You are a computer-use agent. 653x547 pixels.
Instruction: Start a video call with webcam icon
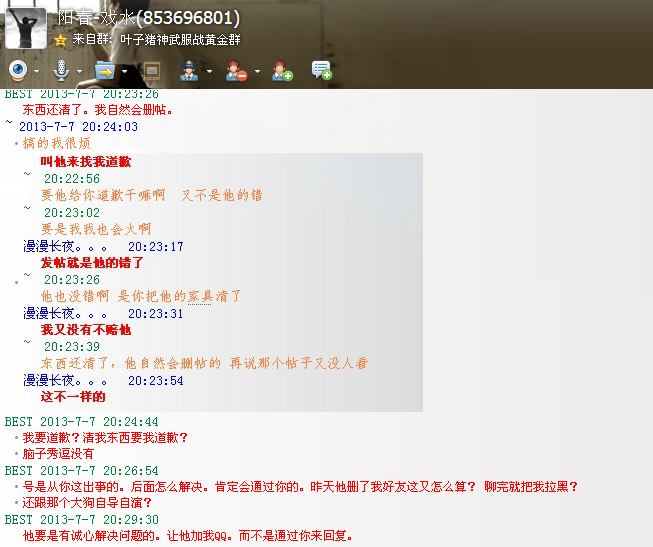[19, 70]
